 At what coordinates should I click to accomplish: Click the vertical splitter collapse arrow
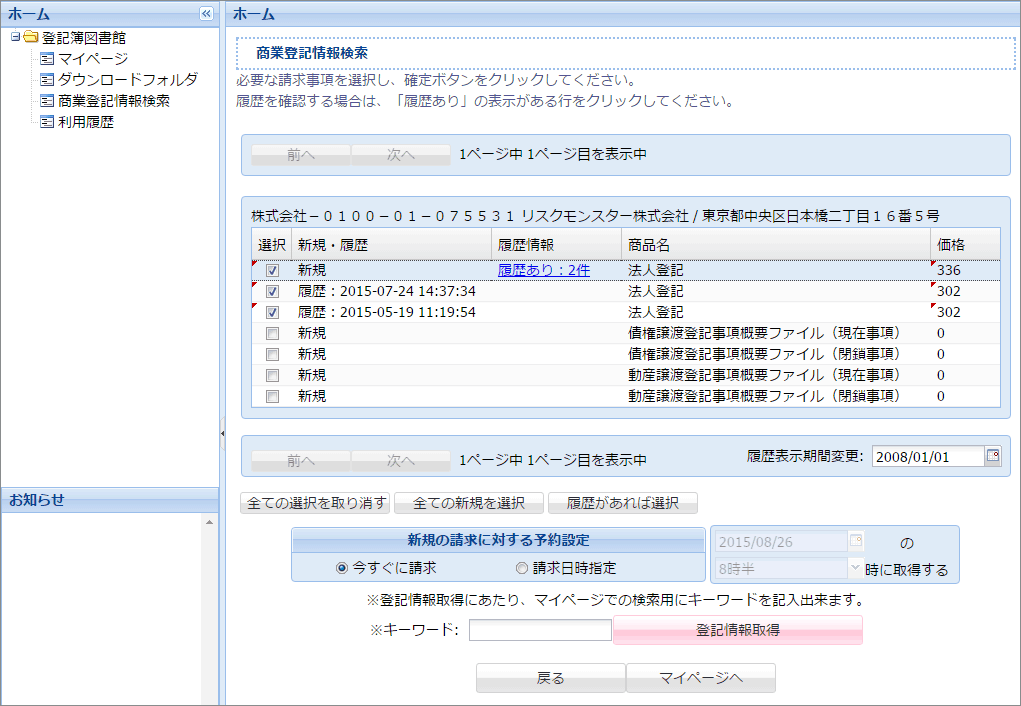(x=222, y=433)
